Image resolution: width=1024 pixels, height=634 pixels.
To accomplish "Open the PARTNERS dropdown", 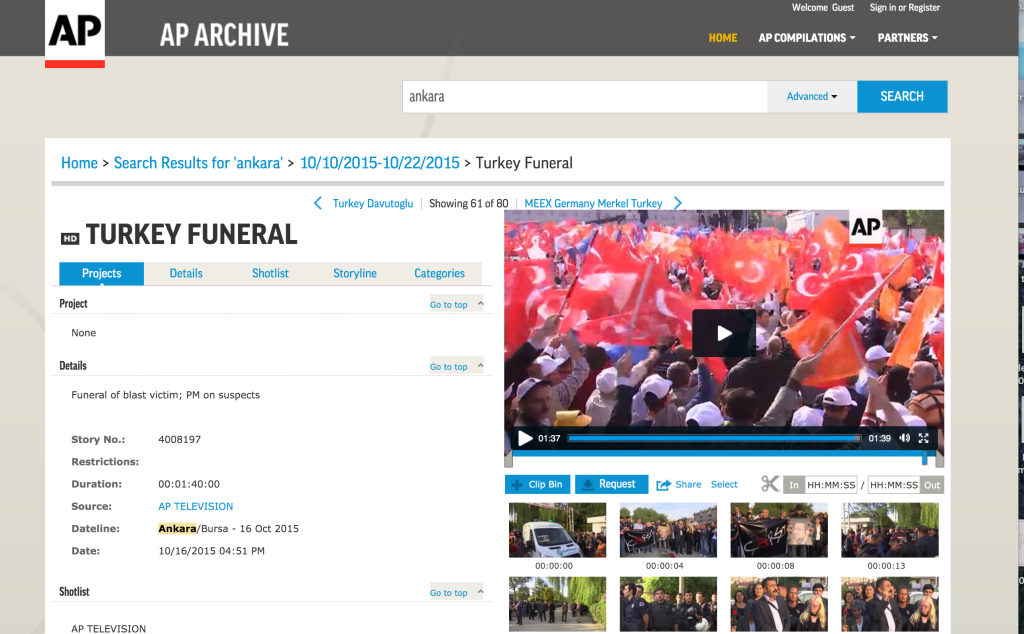I will click(x=907, y=38).
